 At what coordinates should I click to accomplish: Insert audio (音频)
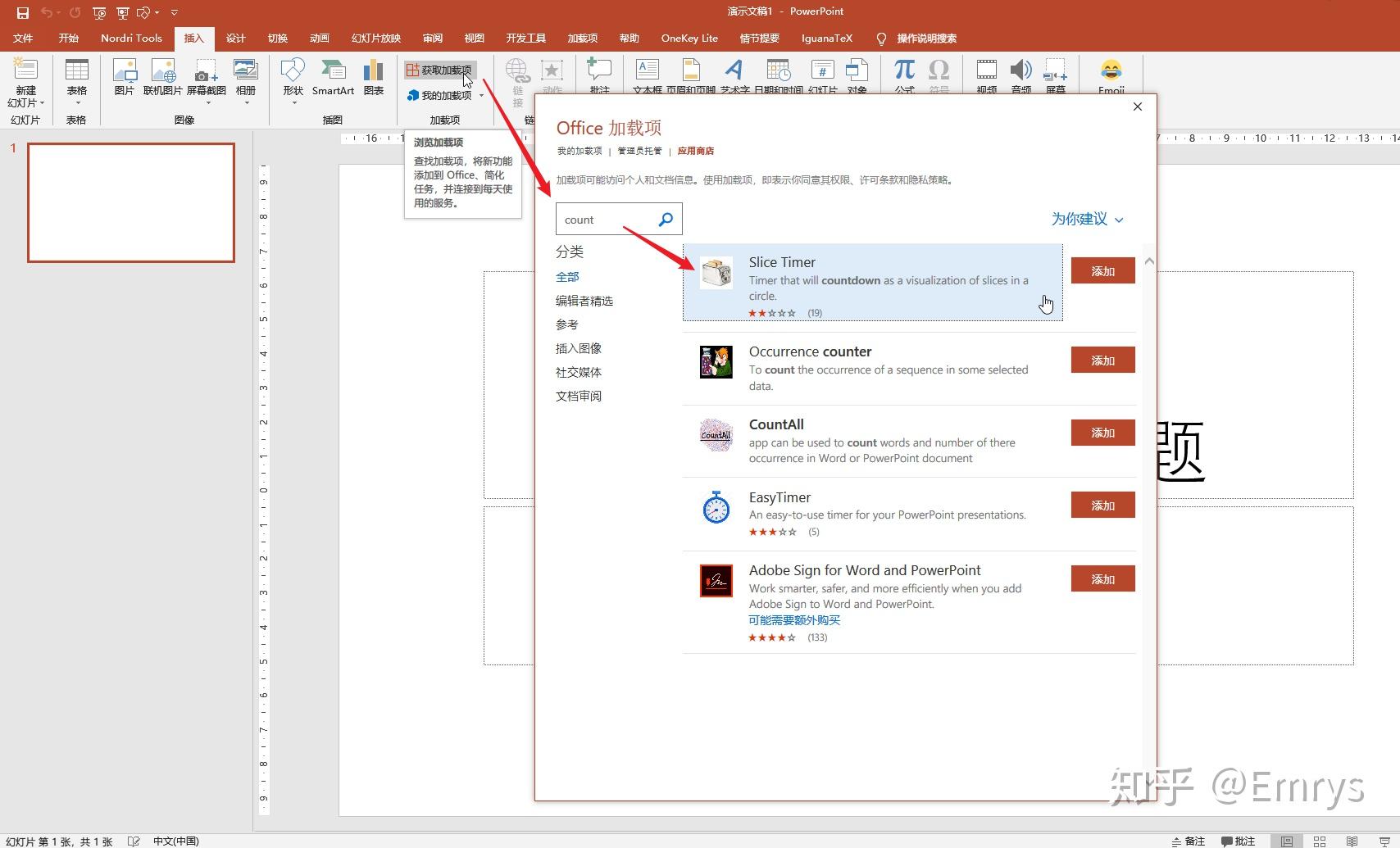[1021, 70]
